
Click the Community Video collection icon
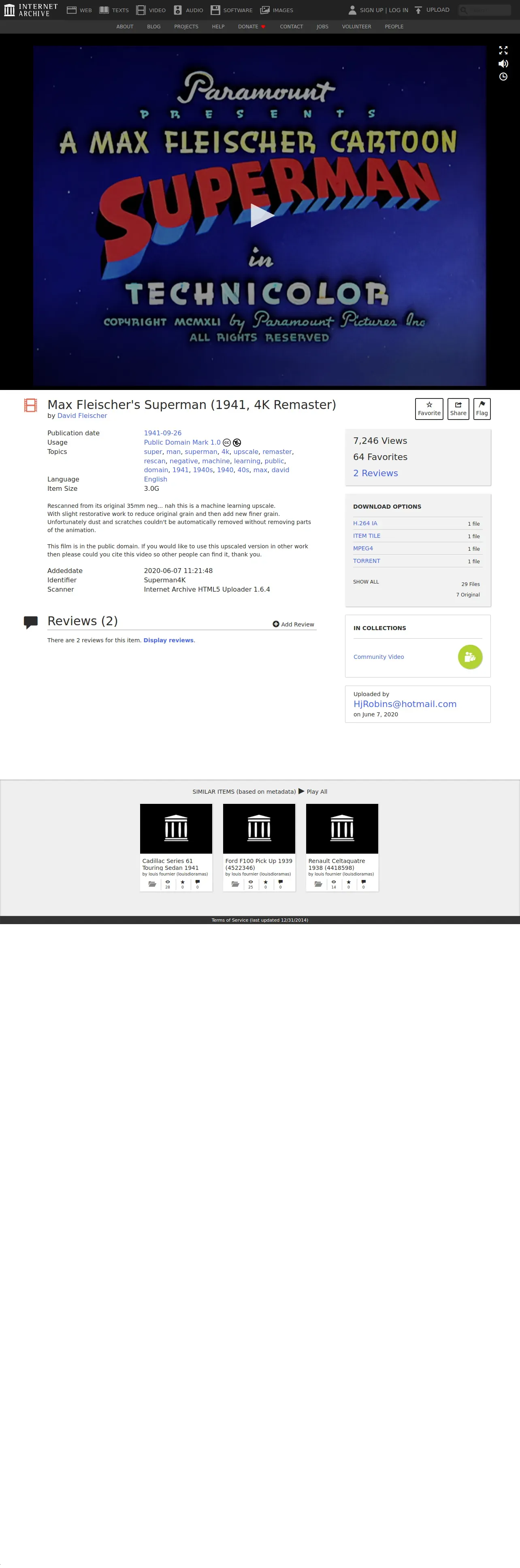pos(470,657)
